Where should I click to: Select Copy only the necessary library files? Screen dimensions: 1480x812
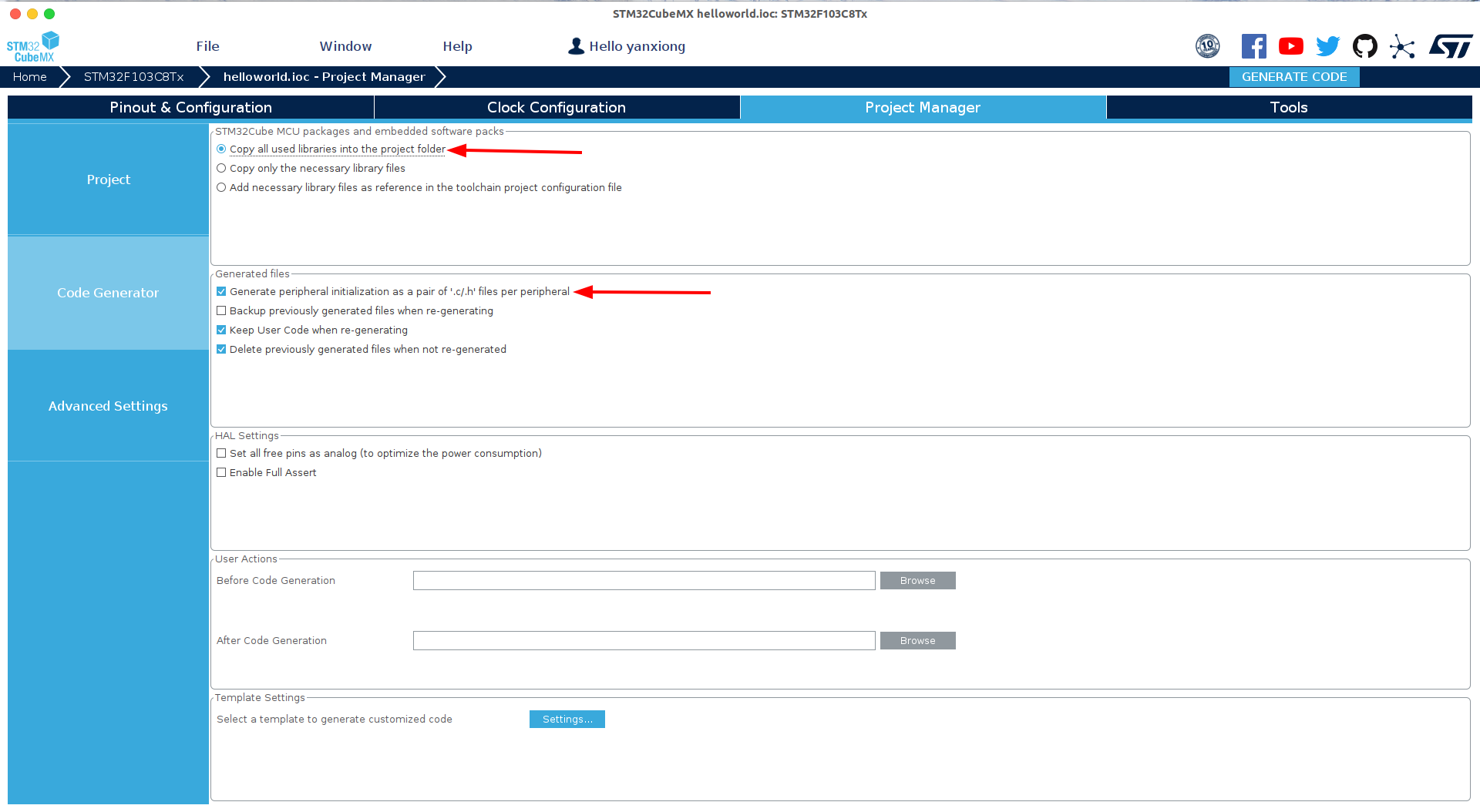pyautogui.click(x=221, y=168)
